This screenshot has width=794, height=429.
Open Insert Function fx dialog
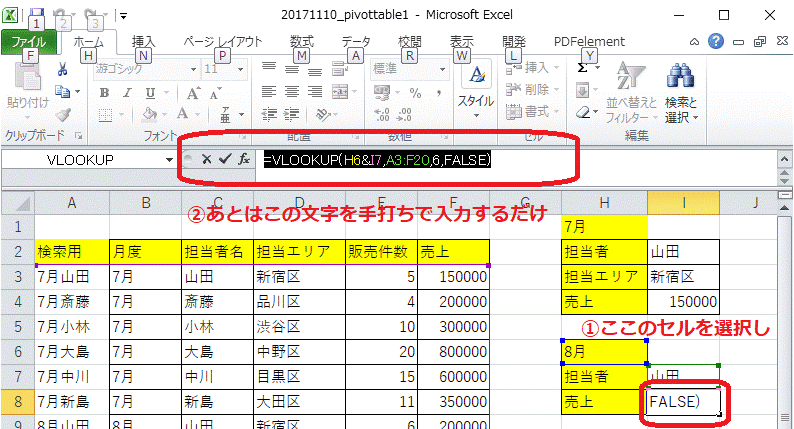click(x=243, y=159)
